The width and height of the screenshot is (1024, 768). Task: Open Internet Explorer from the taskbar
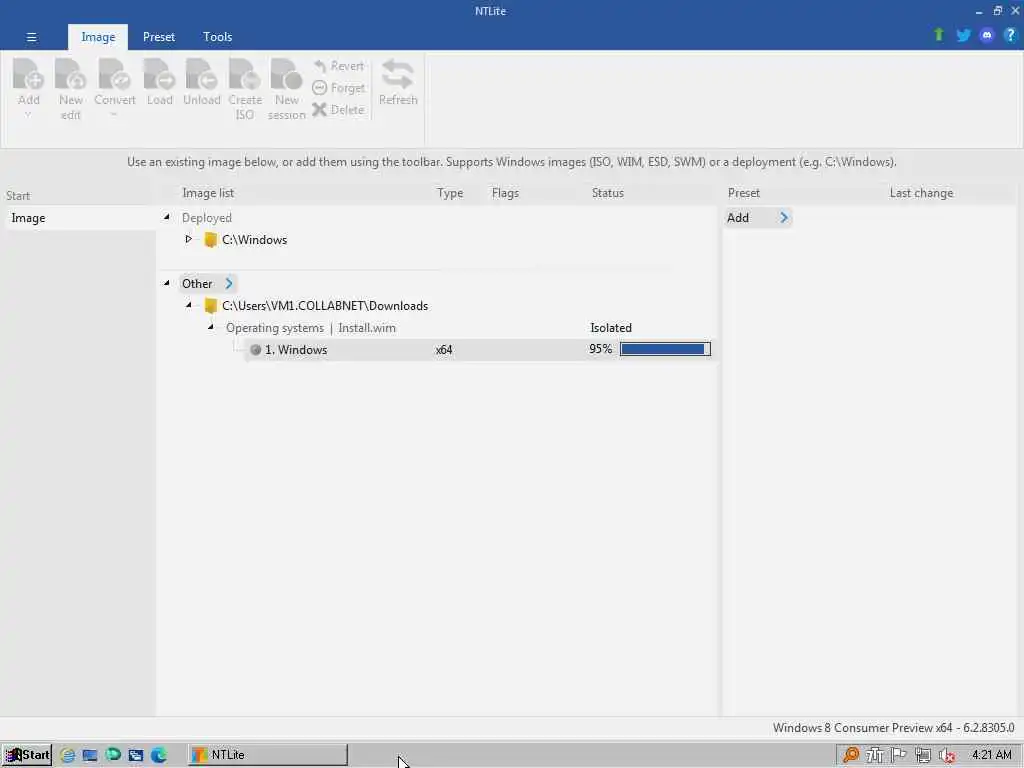click(x=67, y=756)
